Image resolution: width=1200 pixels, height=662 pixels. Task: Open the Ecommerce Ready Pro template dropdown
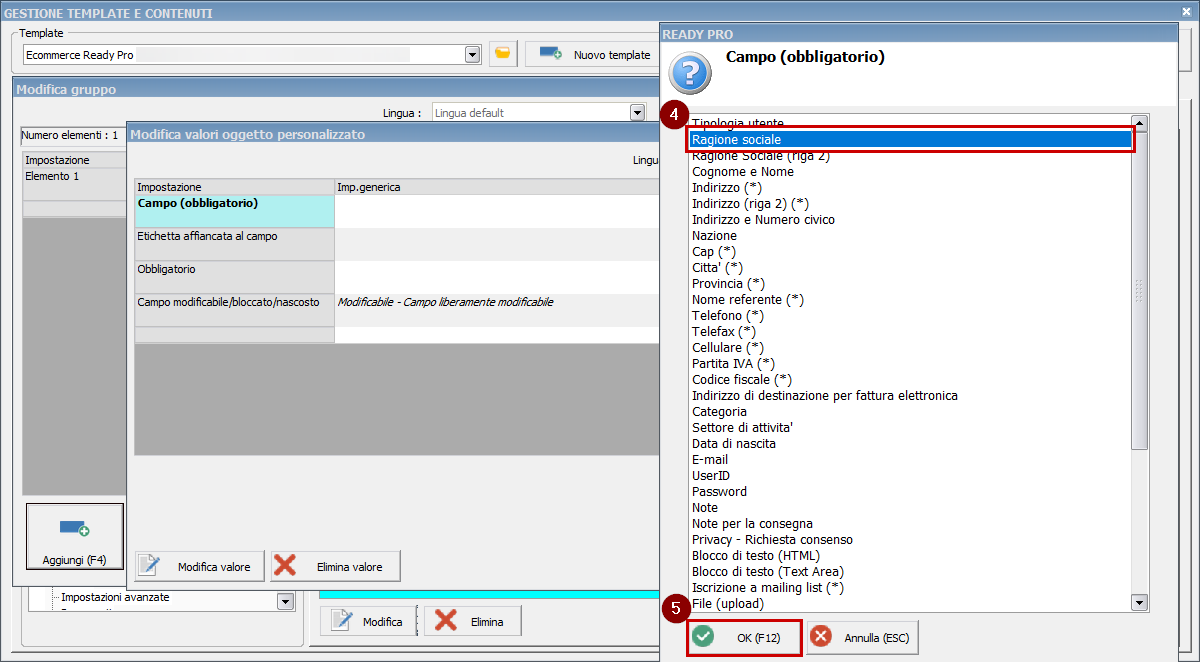[x=473, y=55]
